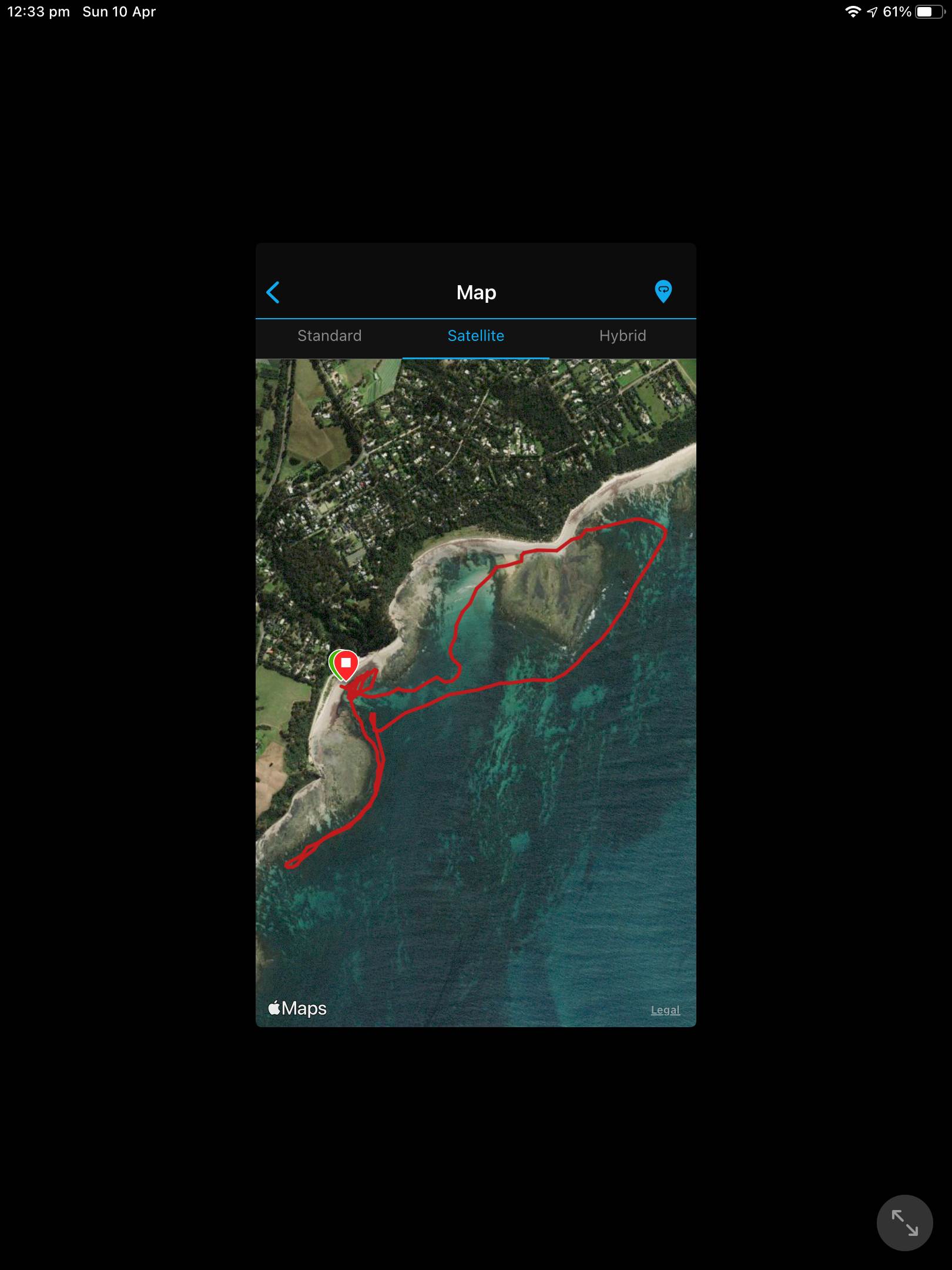Tap the green start marker edge

point(332,664)
